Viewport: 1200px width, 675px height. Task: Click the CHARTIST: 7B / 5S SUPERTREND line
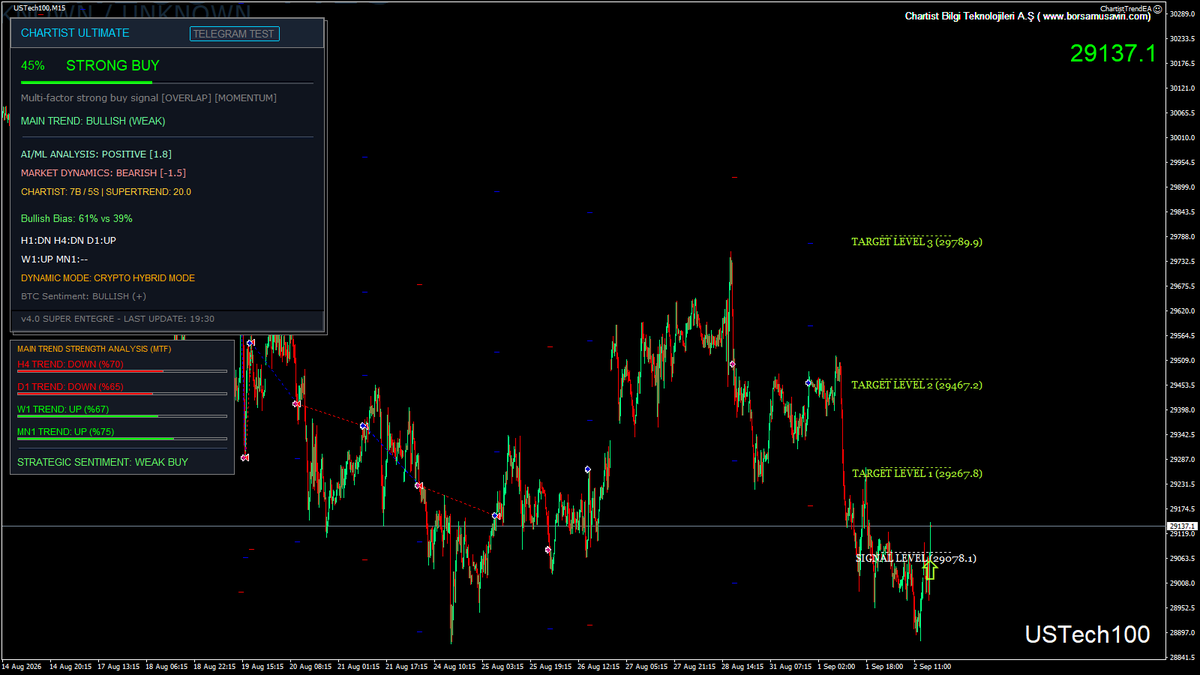click(106, 191)
